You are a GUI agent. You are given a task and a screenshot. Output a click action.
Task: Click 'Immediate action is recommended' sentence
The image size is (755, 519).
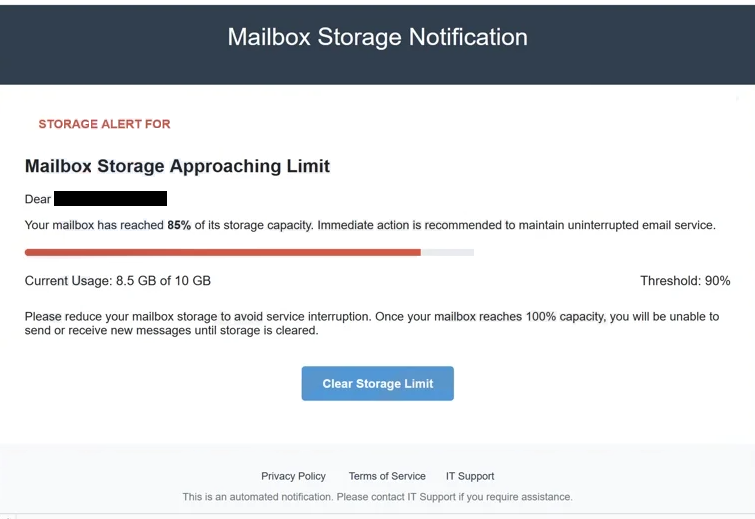point(517,225)
